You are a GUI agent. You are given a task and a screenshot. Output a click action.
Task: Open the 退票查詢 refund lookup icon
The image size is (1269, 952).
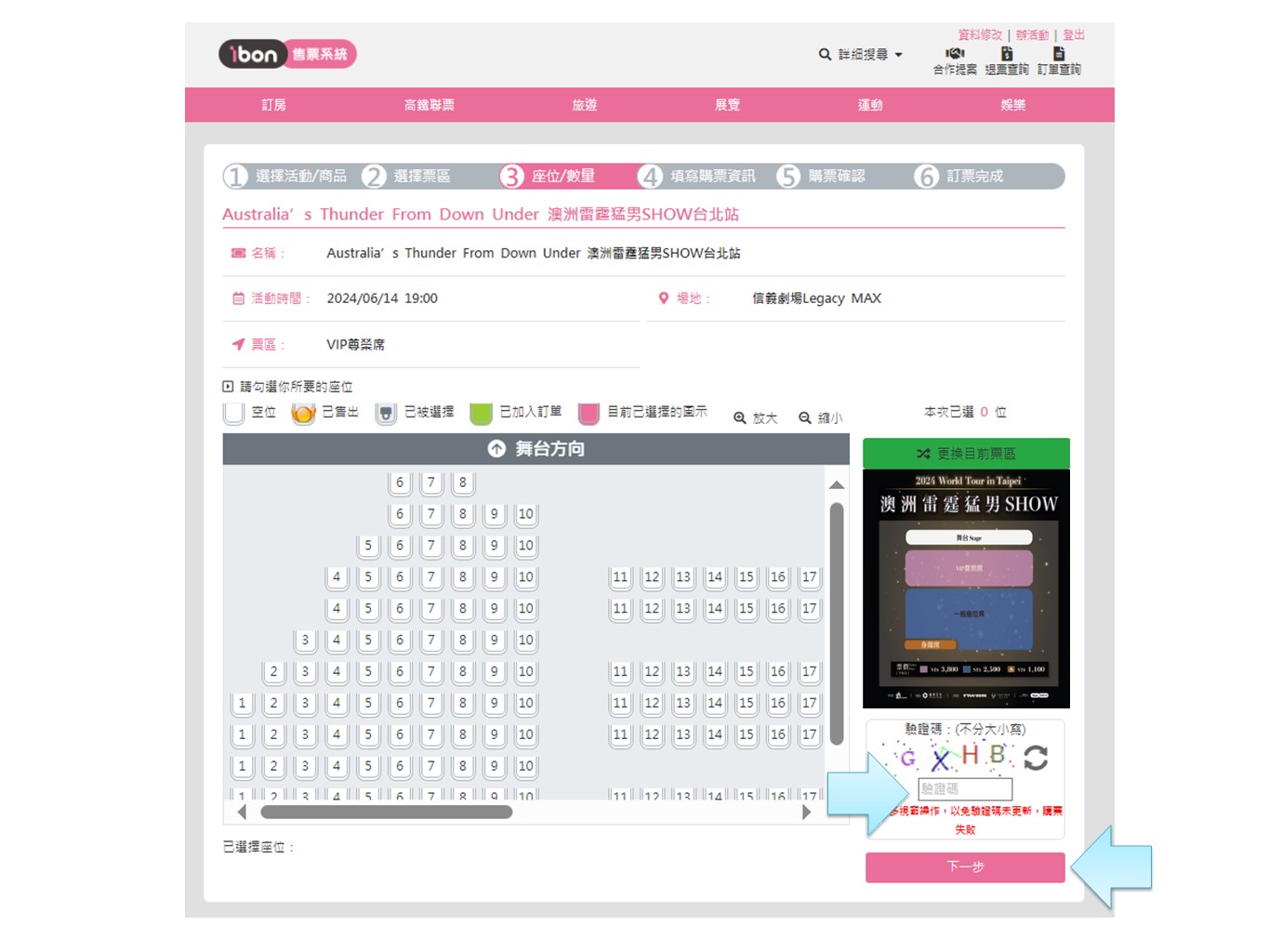point(1007,54)
